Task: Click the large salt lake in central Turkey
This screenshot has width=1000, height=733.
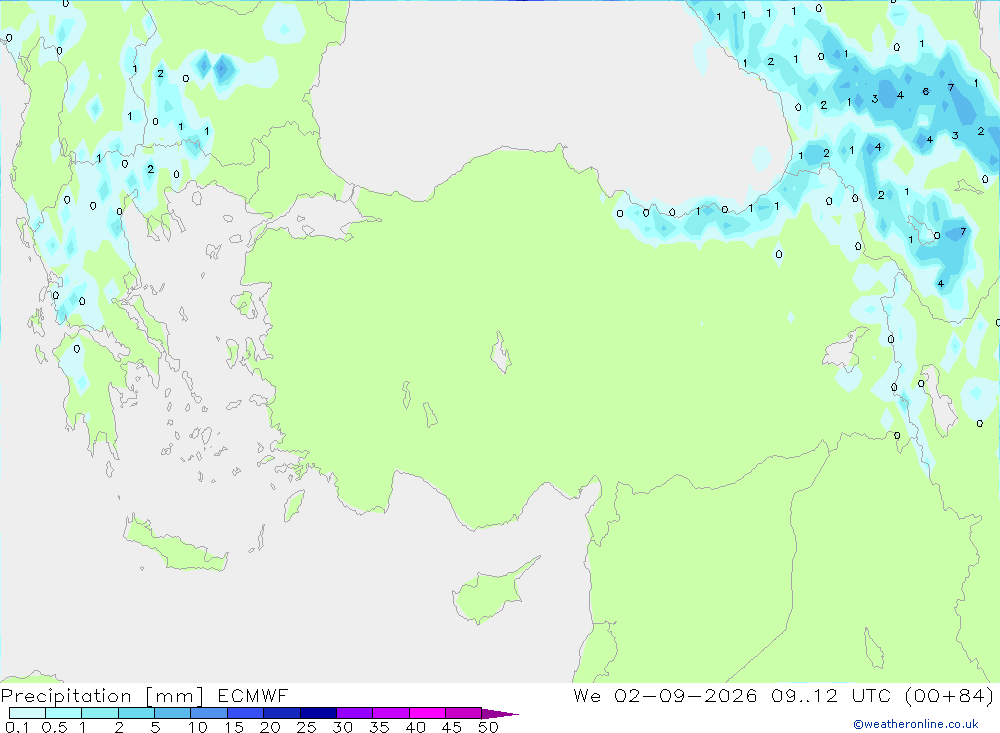Action: [501, 352]
